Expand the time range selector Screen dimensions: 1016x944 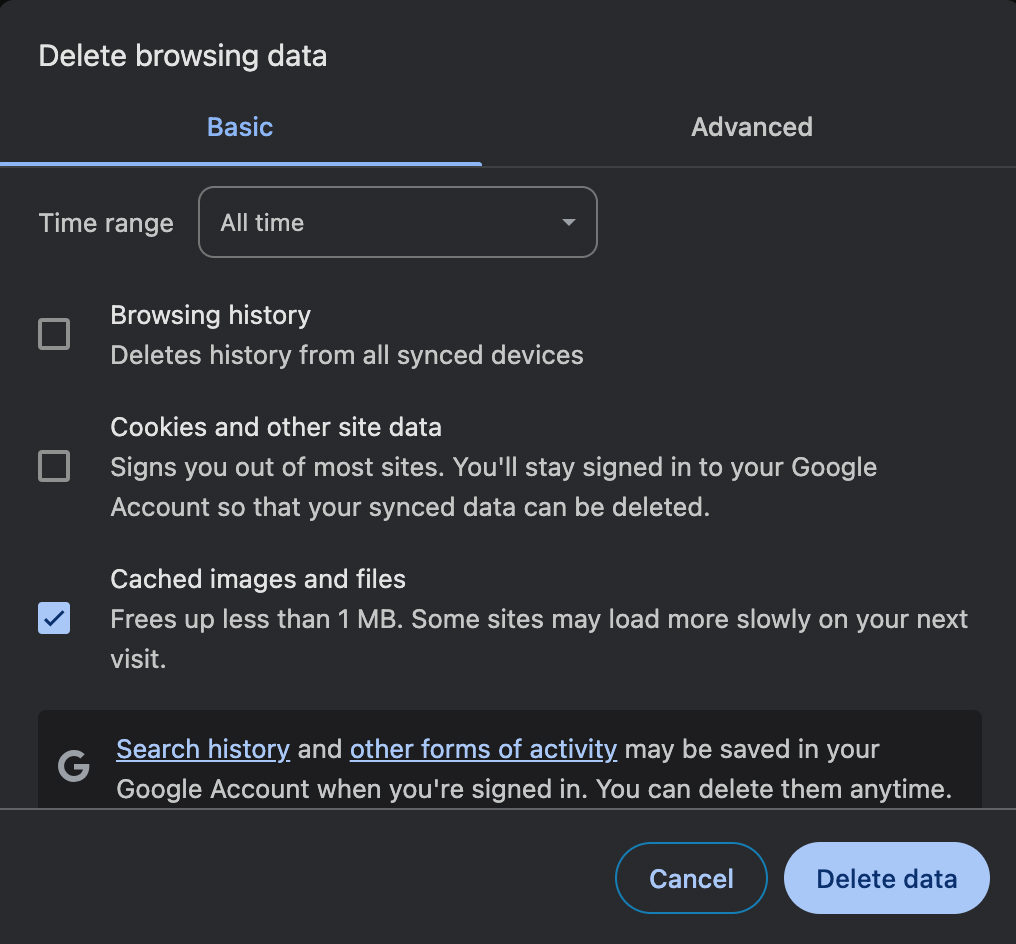(397, 222)
